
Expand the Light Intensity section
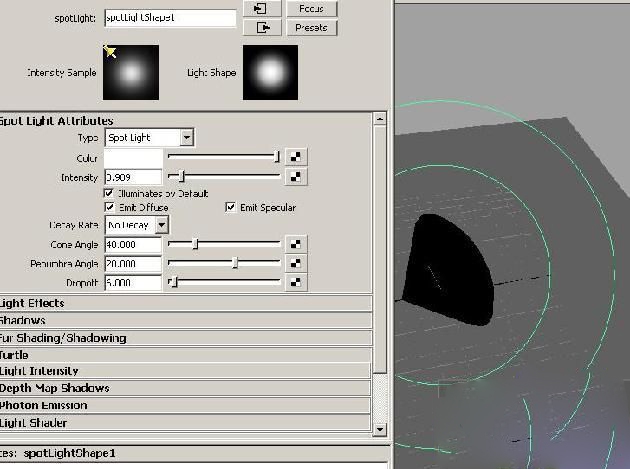[185, 371]
